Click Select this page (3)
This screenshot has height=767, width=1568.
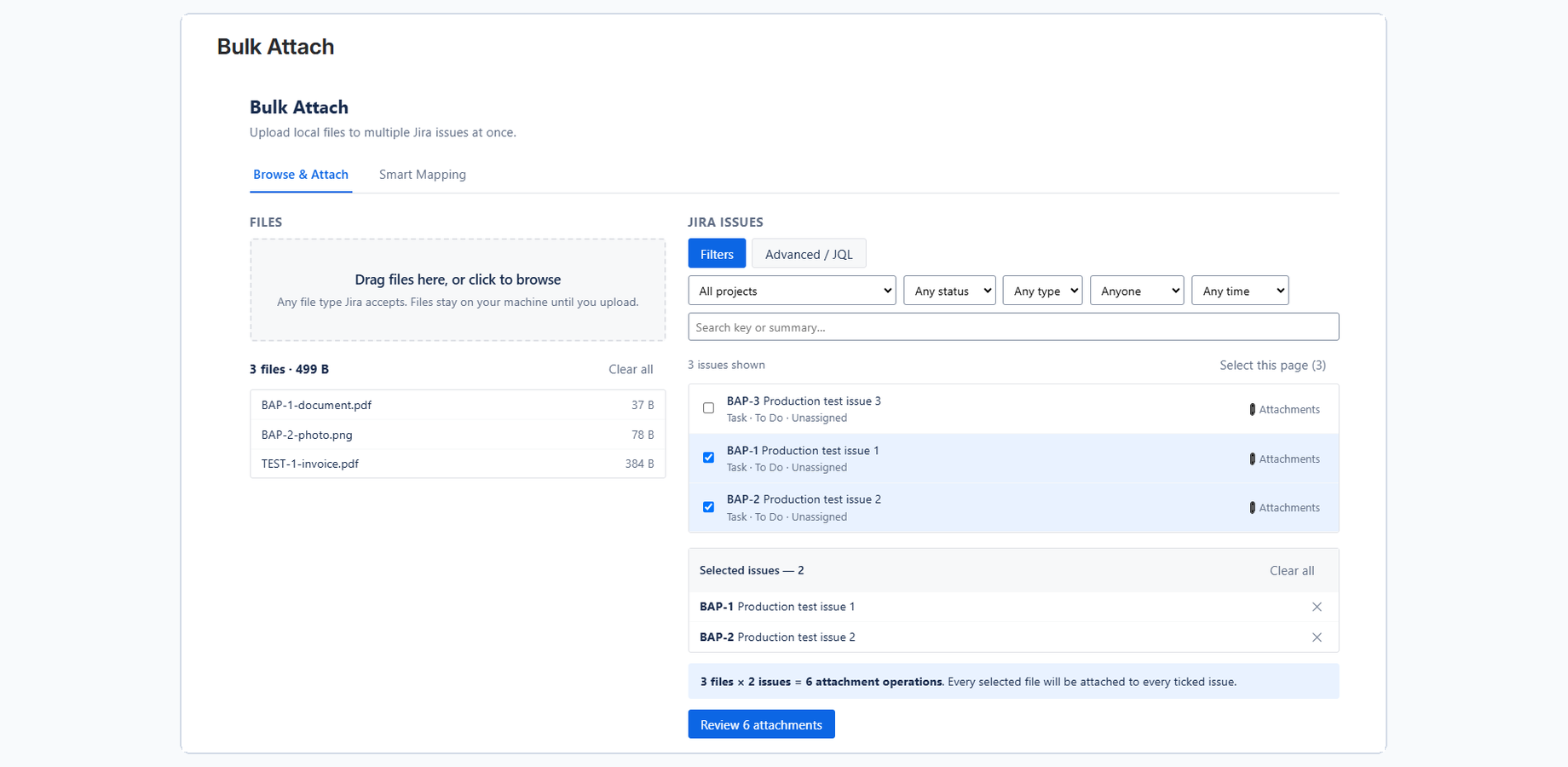pos(1272,365)
